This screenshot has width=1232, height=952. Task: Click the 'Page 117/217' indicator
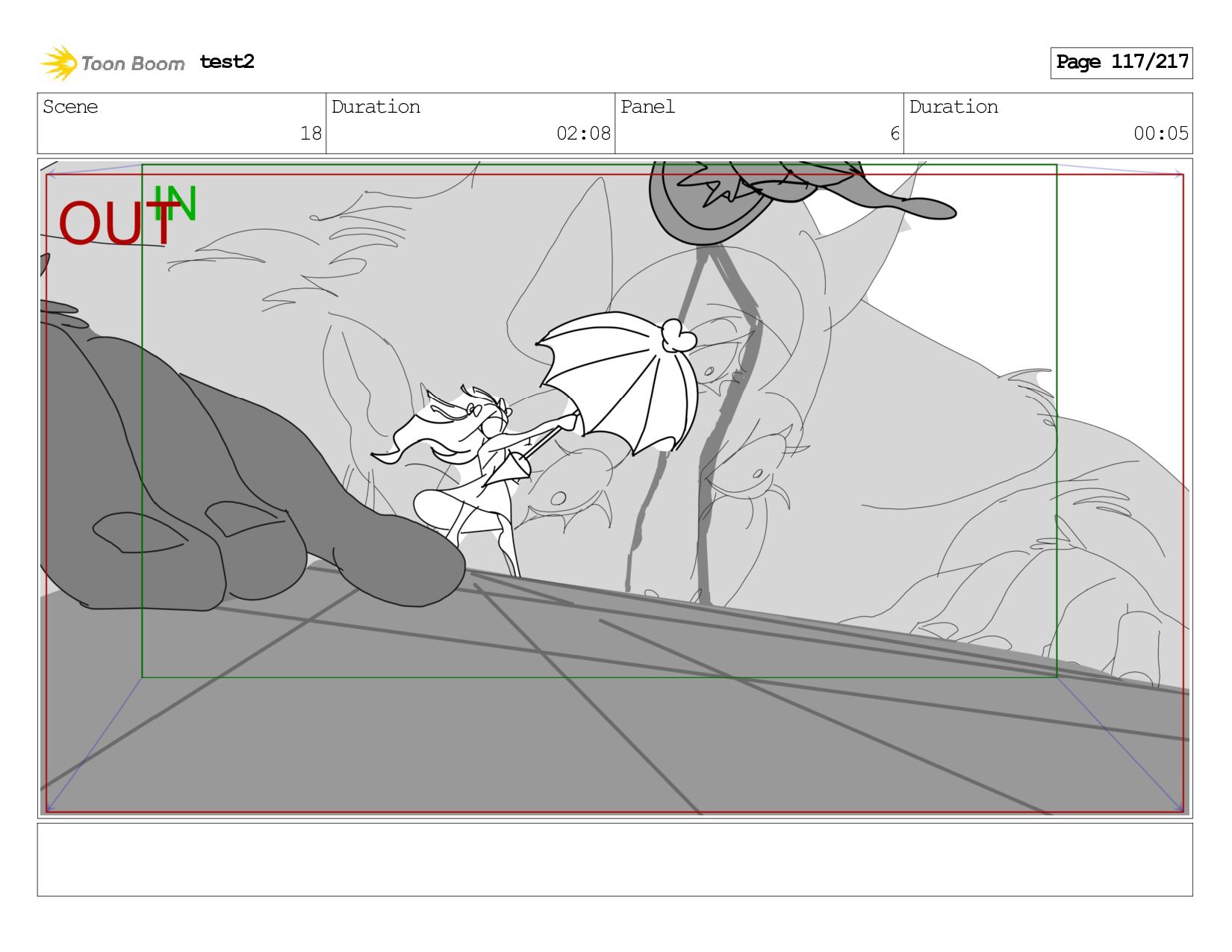click(x=1121, y=63)
